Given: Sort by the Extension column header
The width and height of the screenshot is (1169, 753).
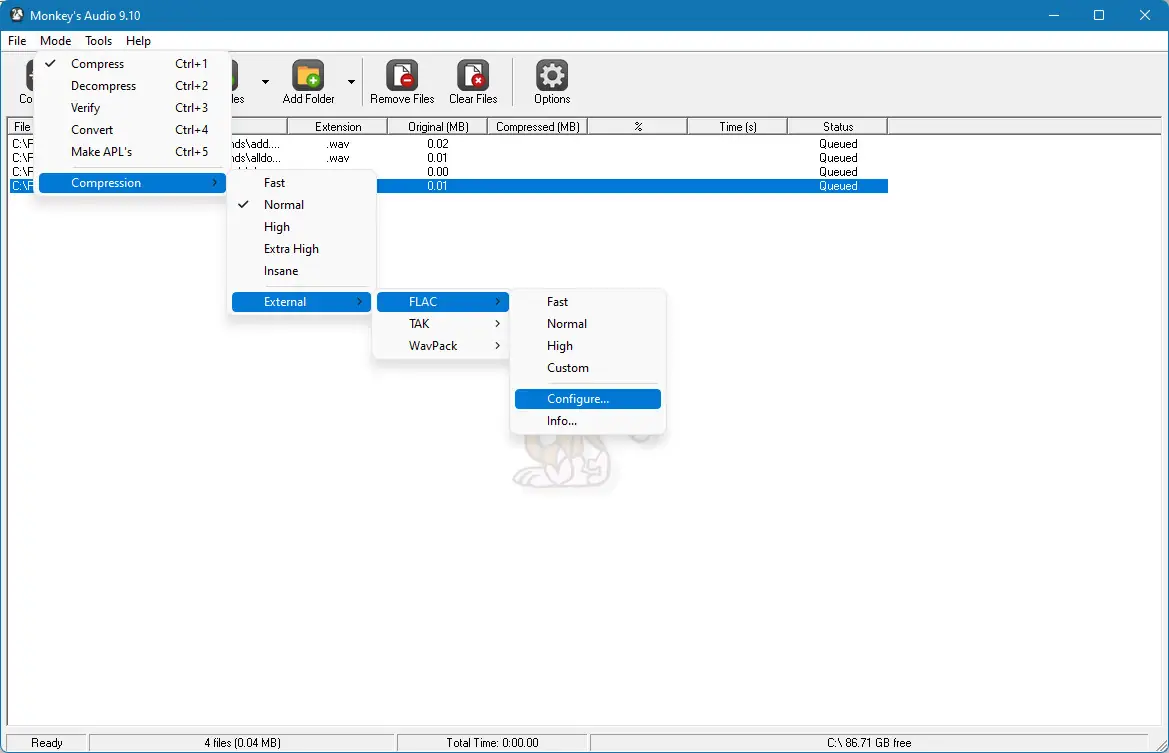Looking at the screenshot, I should tap(338, 127).
